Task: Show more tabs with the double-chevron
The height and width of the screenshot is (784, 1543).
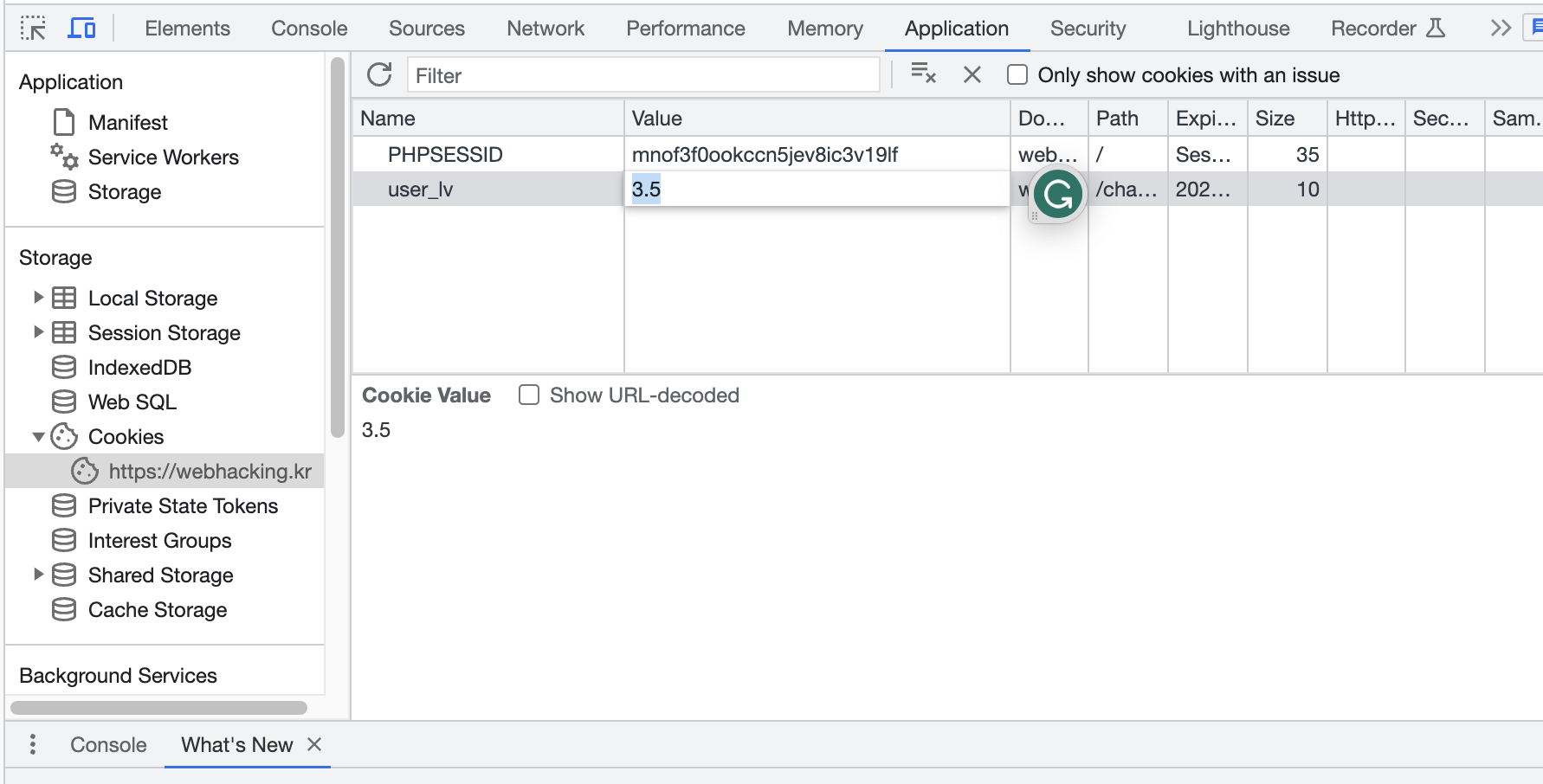Action: 1501,29
